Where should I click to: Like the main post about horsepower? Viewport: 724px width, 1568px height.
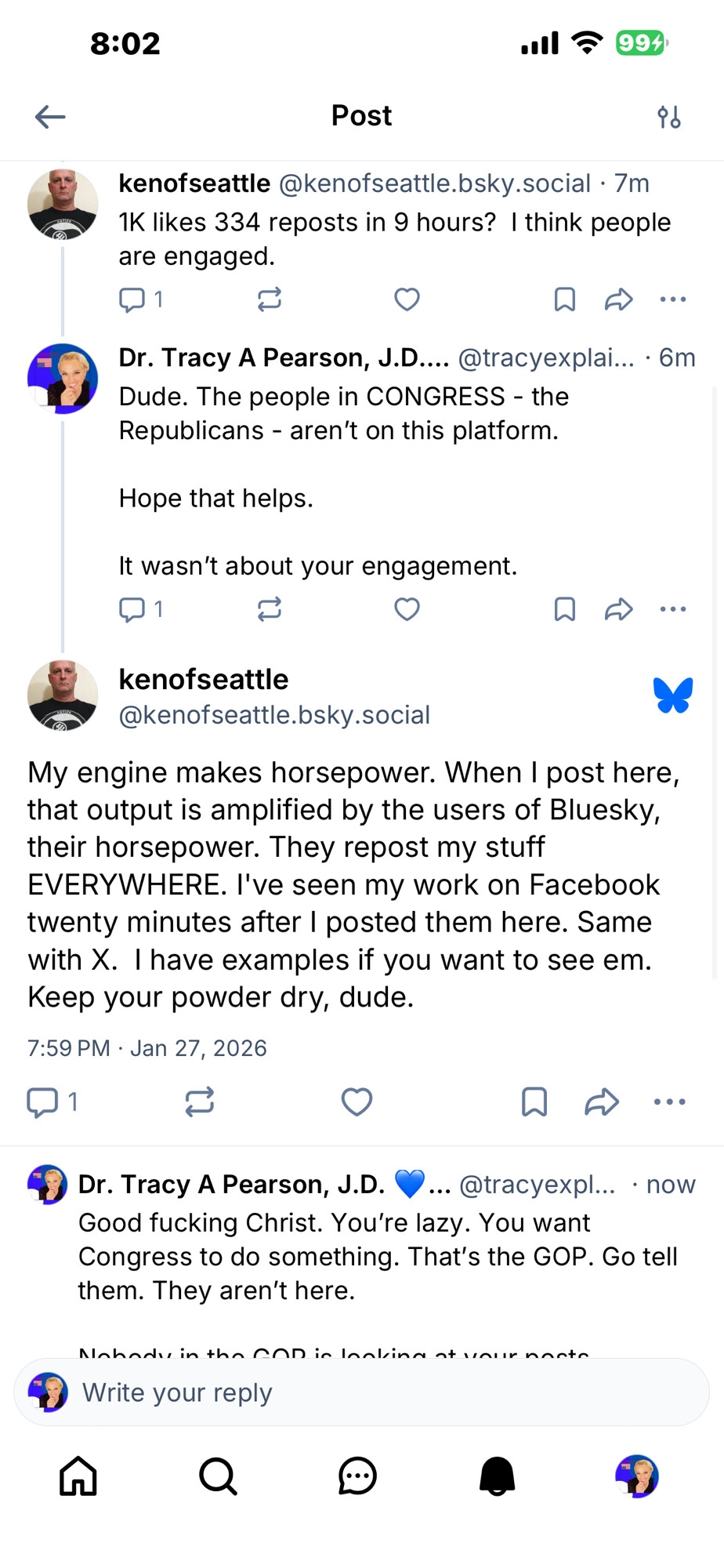pyautogui.click(x=357, y=1102)
